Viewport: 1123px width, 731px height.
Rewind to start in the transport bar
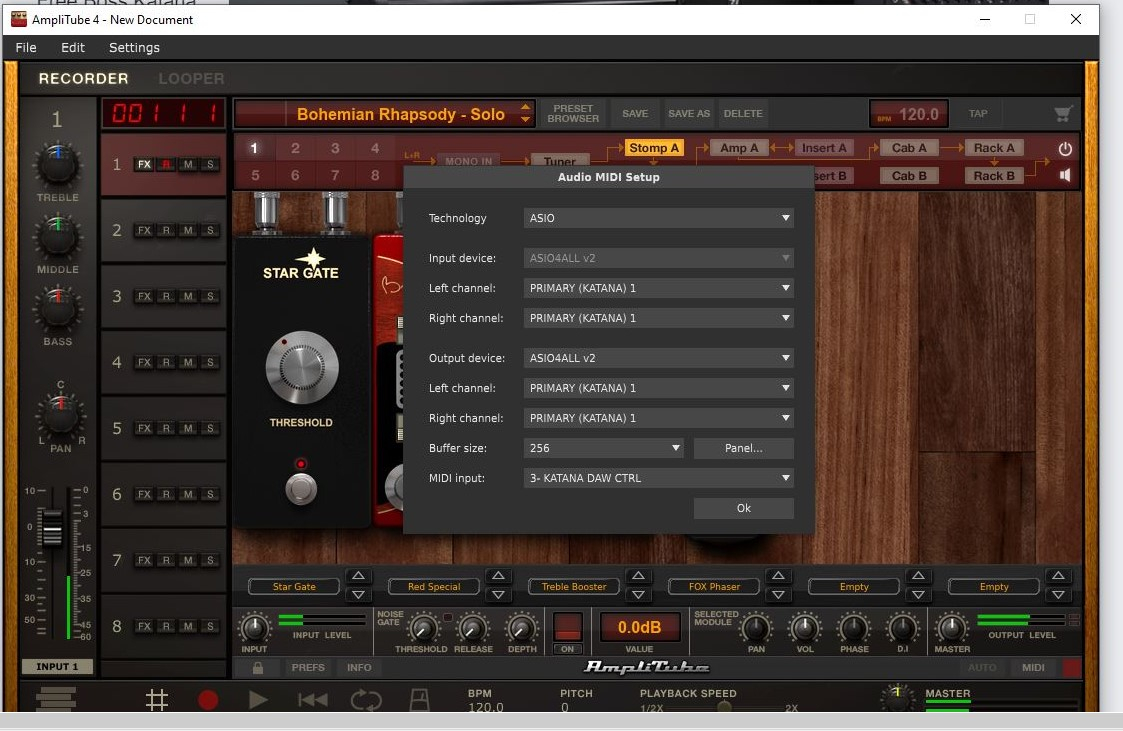tap(312, 699)
